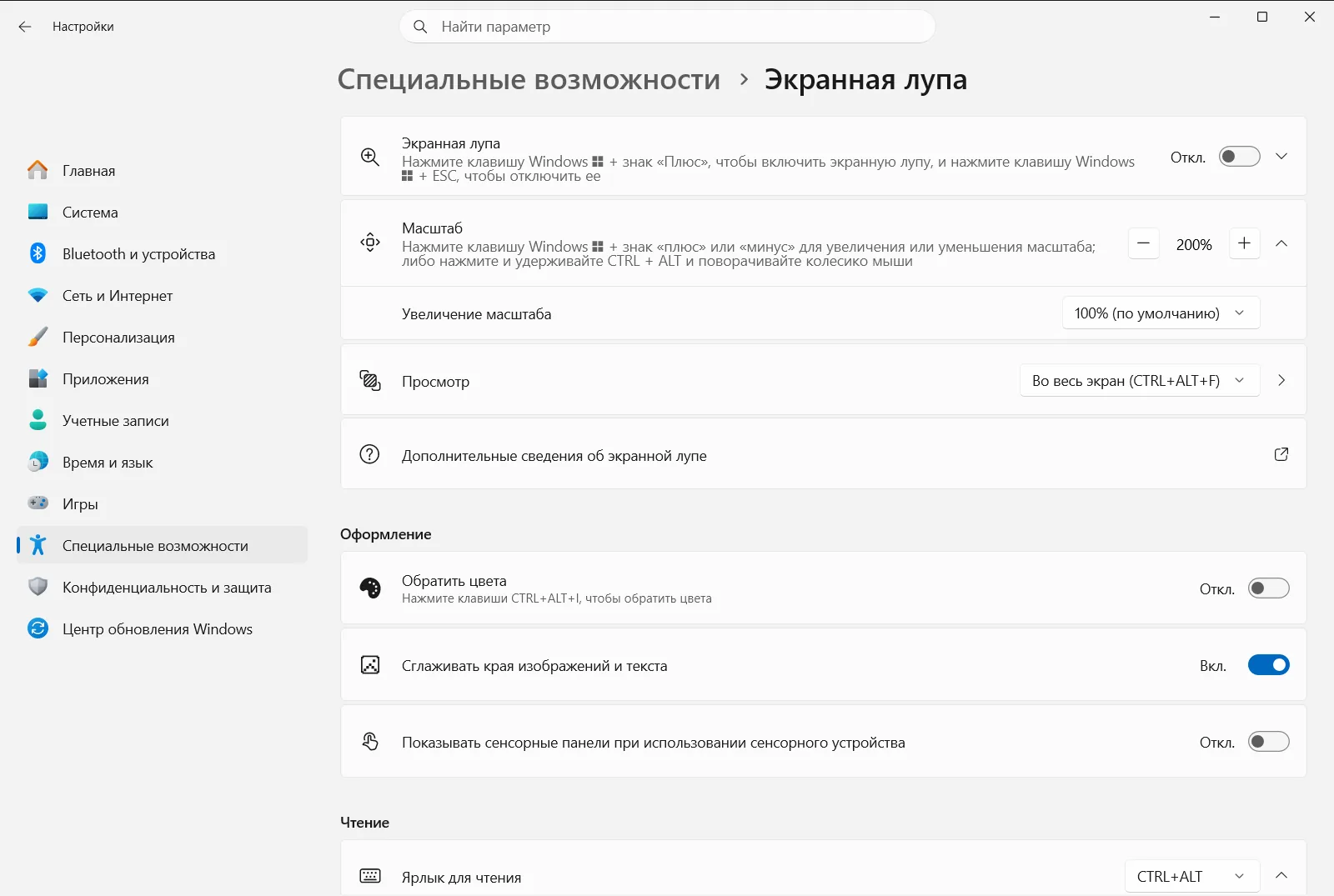Click the Конфиденциальность shield icon
The height and width of the screenshot is (896, 1334).
click(38, 587)
